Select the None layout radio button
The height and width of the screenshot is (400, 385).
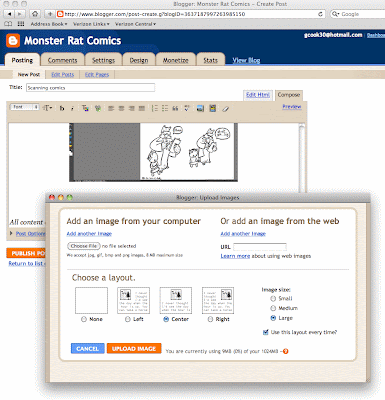pos(84,319)
